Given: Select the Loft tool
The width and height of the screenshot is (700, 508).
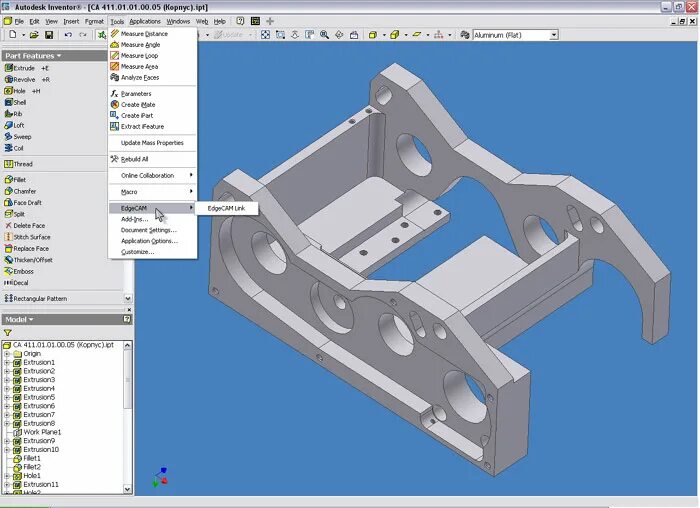Looking at the screenshot, I should pyautogui.click(x=14, y=125).
